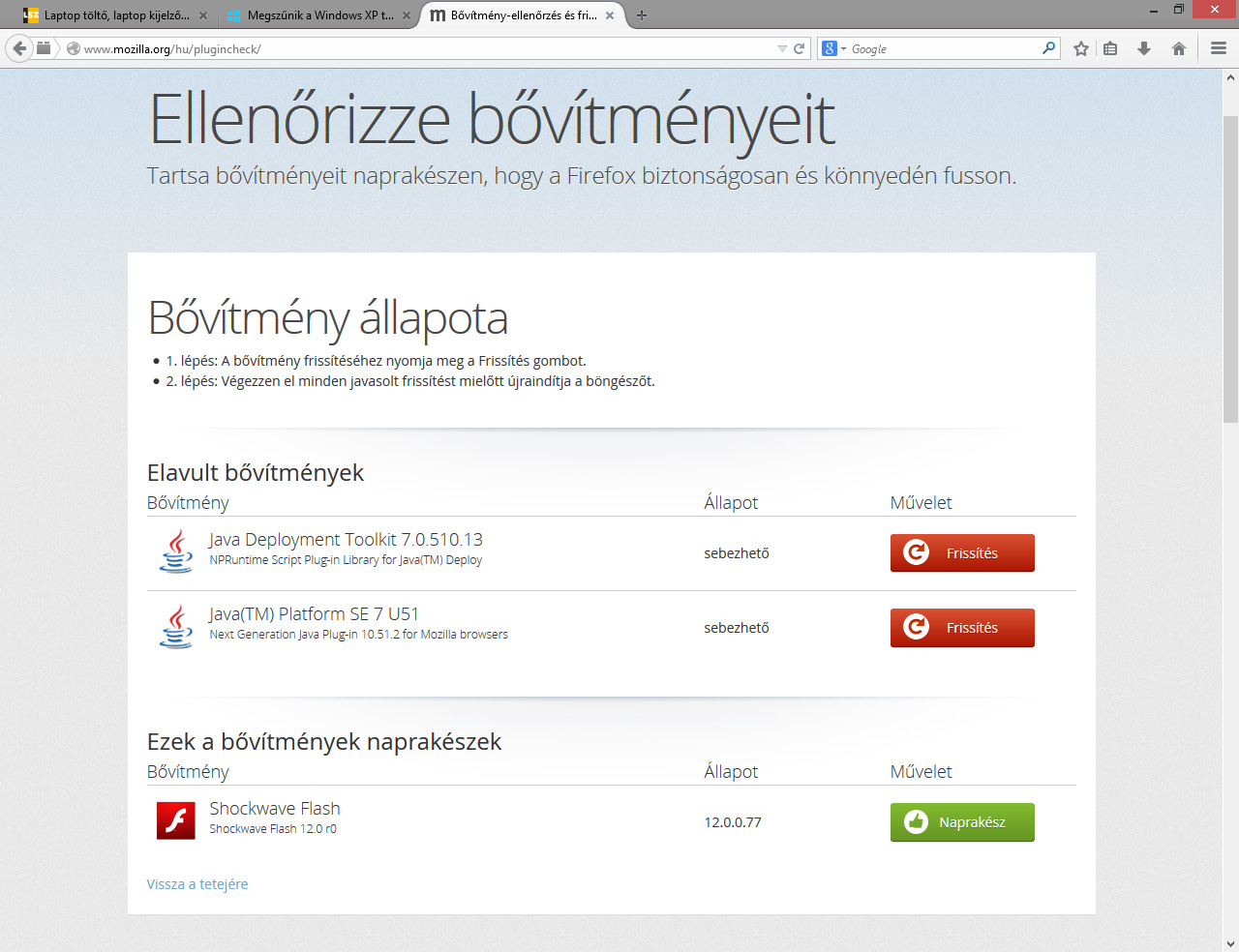Click Frissítés for Java Deployment Toolkit
Viewport: 1239px width, 952px height.
click(962, 553)
